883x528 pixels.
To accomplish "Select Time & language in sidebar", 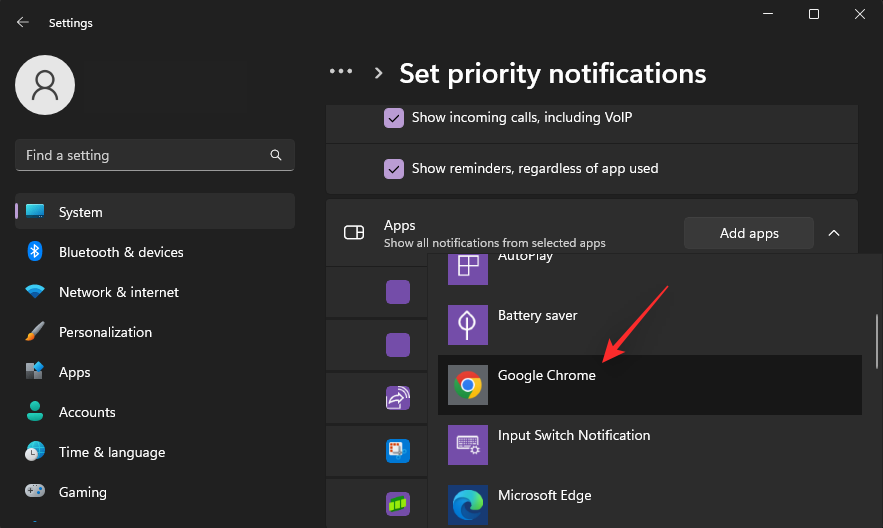I will coord(111,452).
